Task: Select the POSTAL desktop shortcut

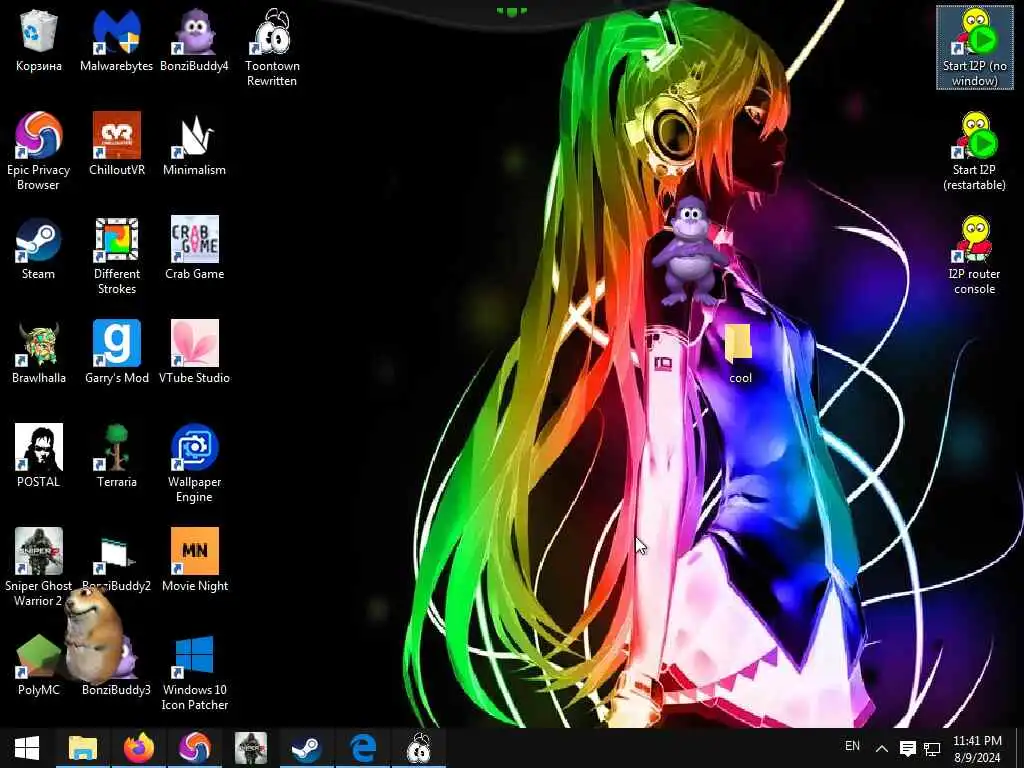Action: (x=39, y=456)
